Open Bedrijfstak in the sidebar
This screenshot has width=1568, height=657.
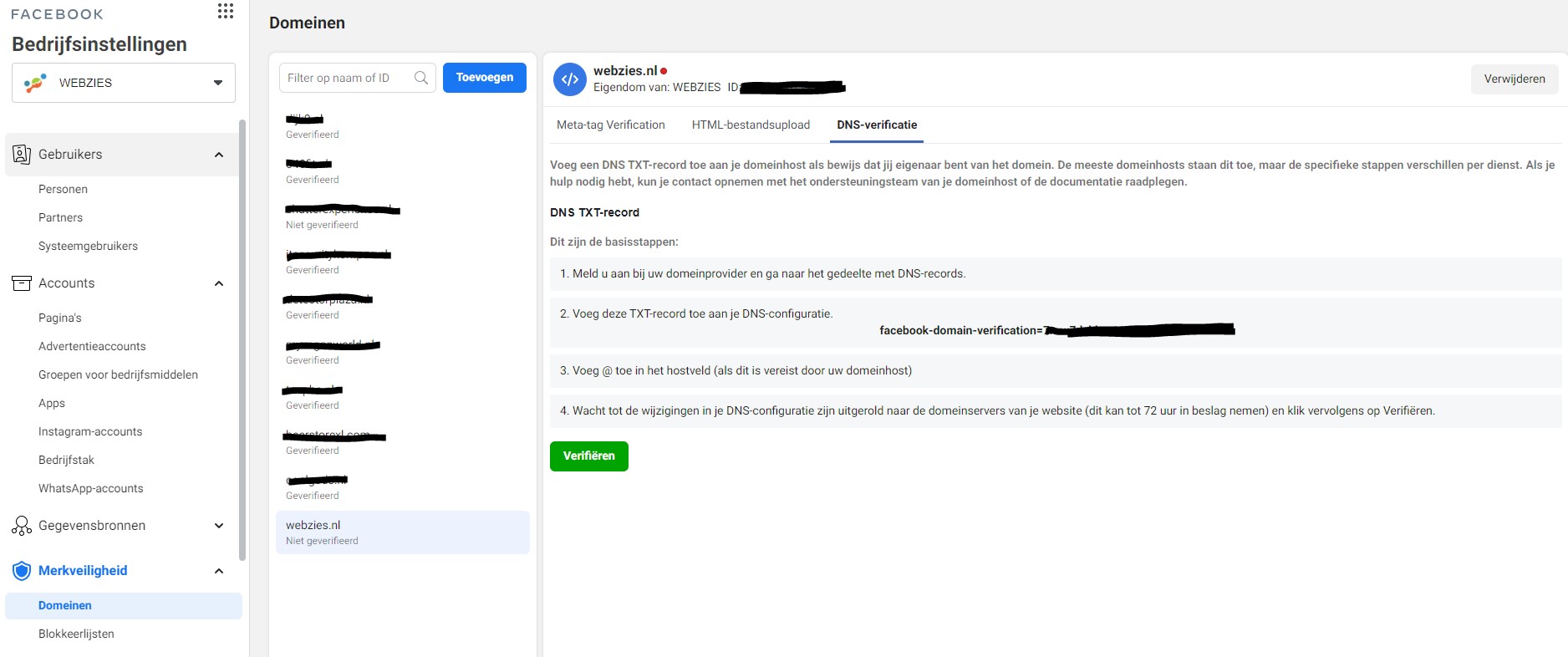point(66,460)
